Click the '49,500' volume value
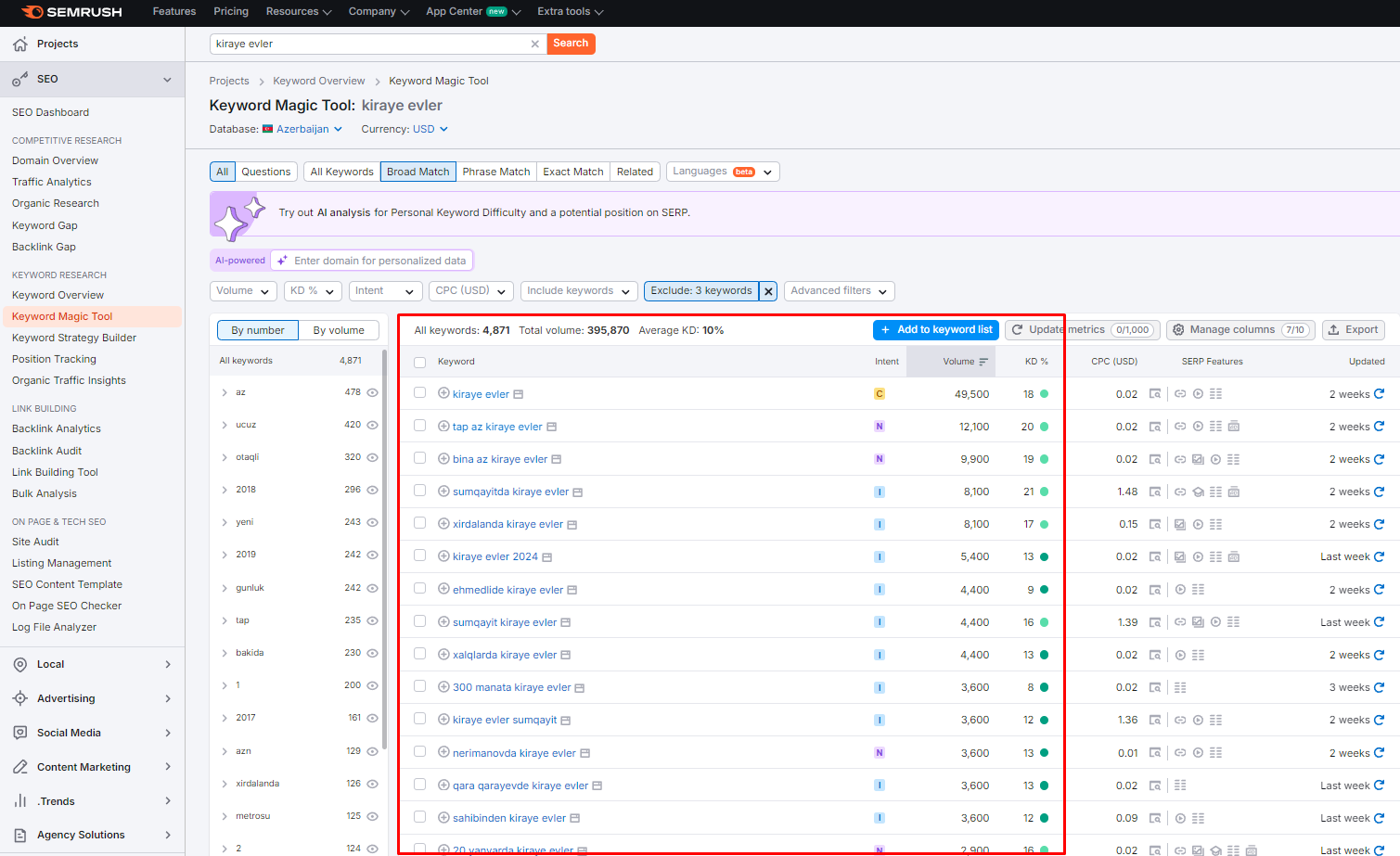1400x856 pixels. pos(971,394)
